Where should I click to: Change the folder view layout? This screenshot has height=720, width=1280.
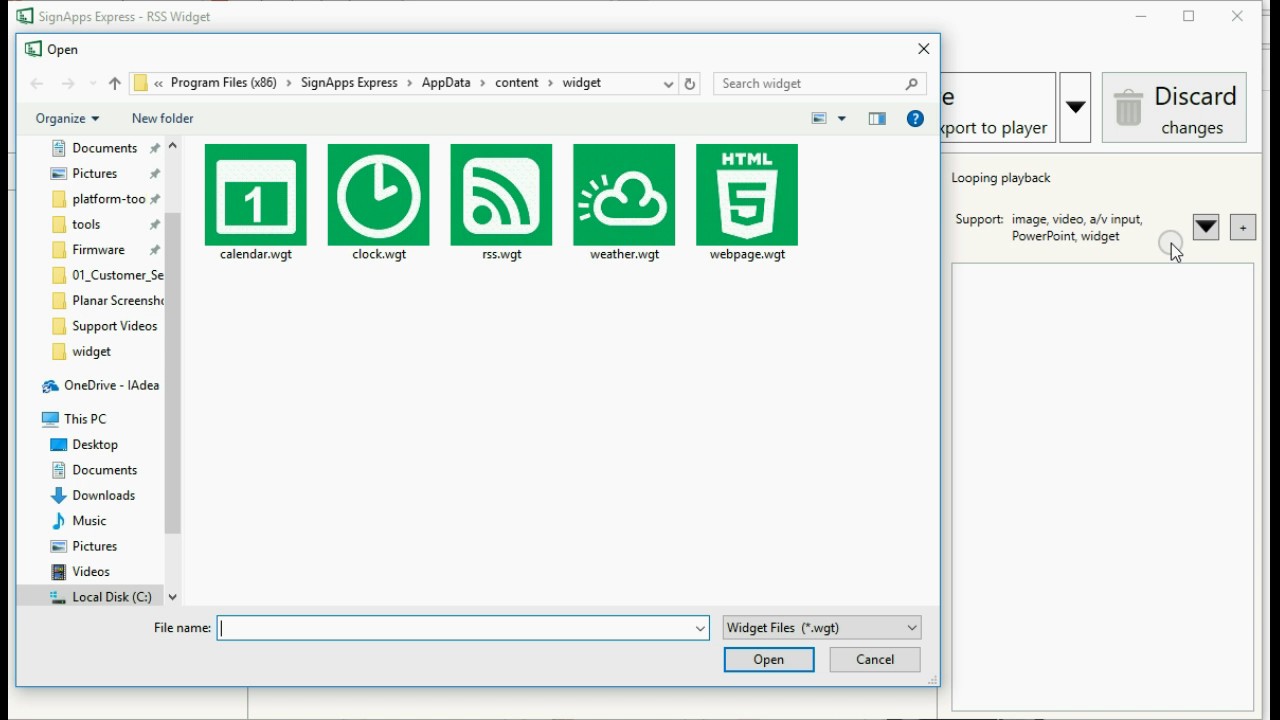click(x=819, y=118)
